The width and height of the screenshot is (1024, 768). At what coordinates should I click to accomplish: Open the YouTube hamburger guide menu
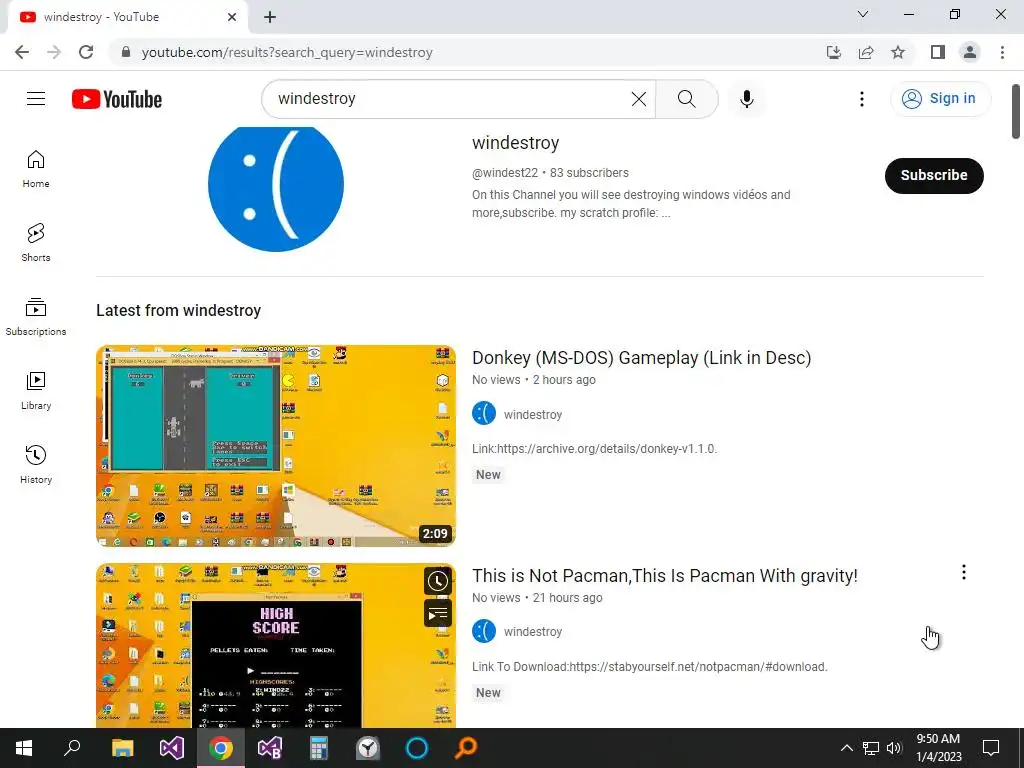(36, 99)
